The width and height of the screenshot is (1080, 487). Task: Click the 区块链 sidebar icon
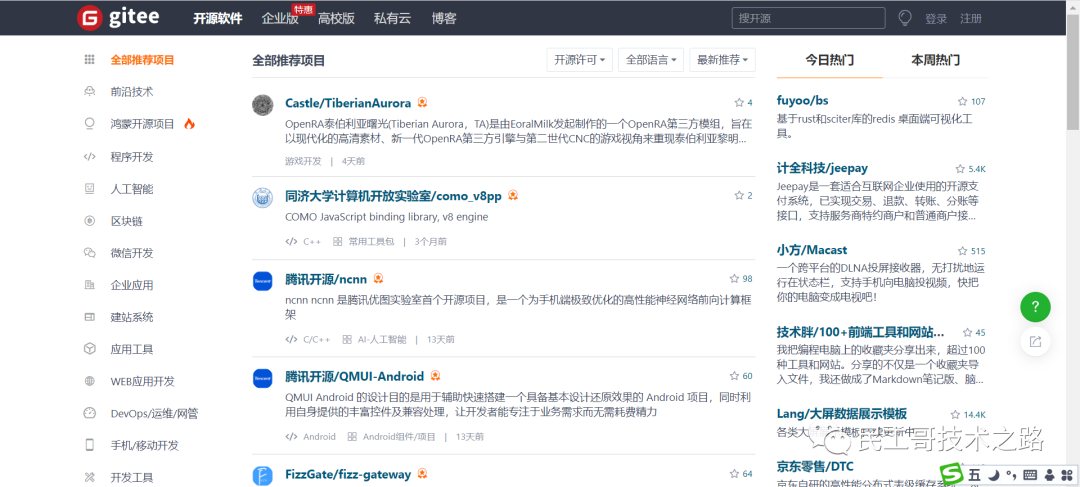tap(90, 221)
